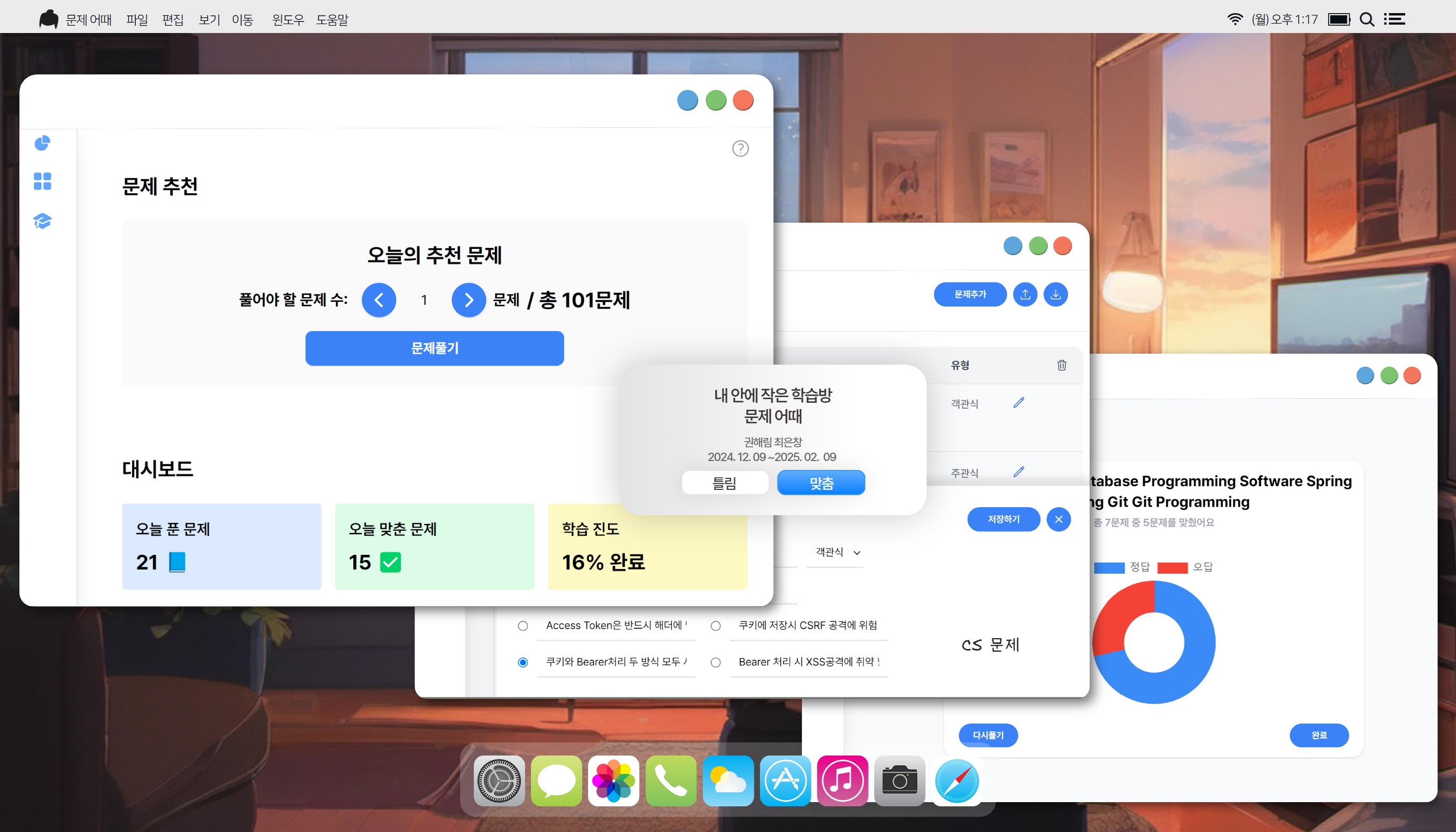Image resolution: width=1456 pixels, height=832 pixels.
Task: Click the X close button next to 저장하기
Action: pos(1059,519)
